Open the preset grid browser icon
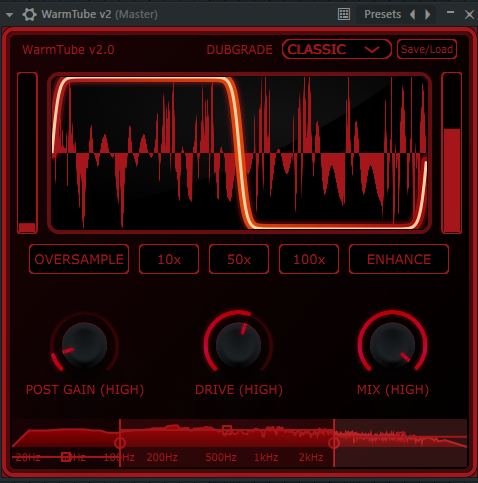 click(x=344, y=14)
